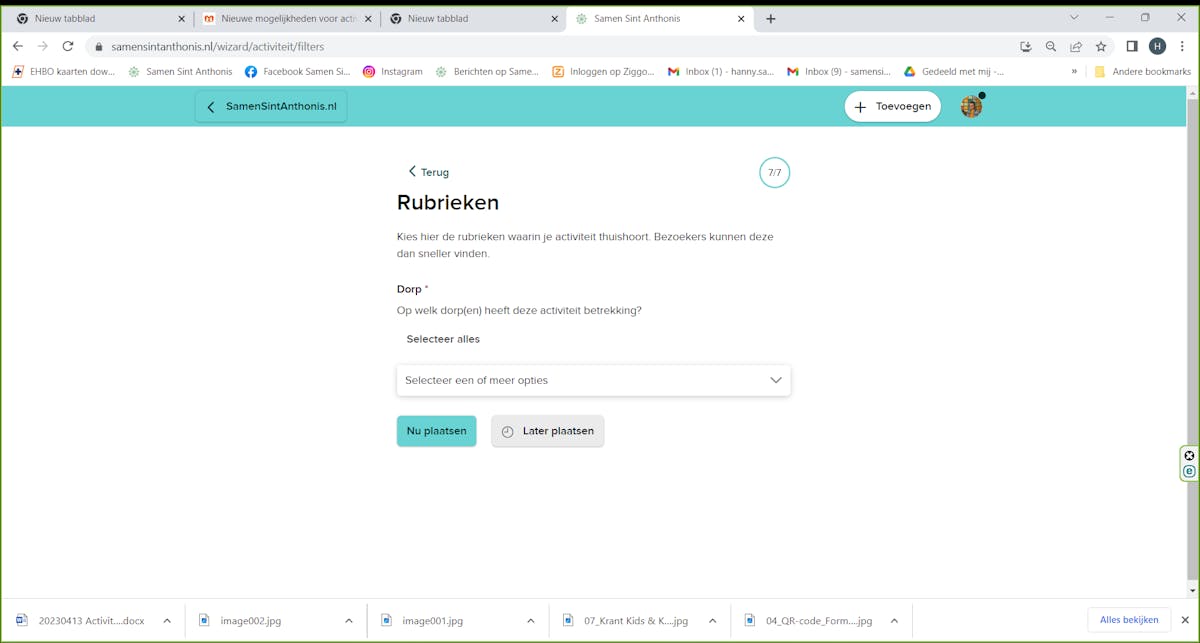1200x643 pixels.
Task: Expand menu for 20230413 Activit docx download
Action: 167,621
